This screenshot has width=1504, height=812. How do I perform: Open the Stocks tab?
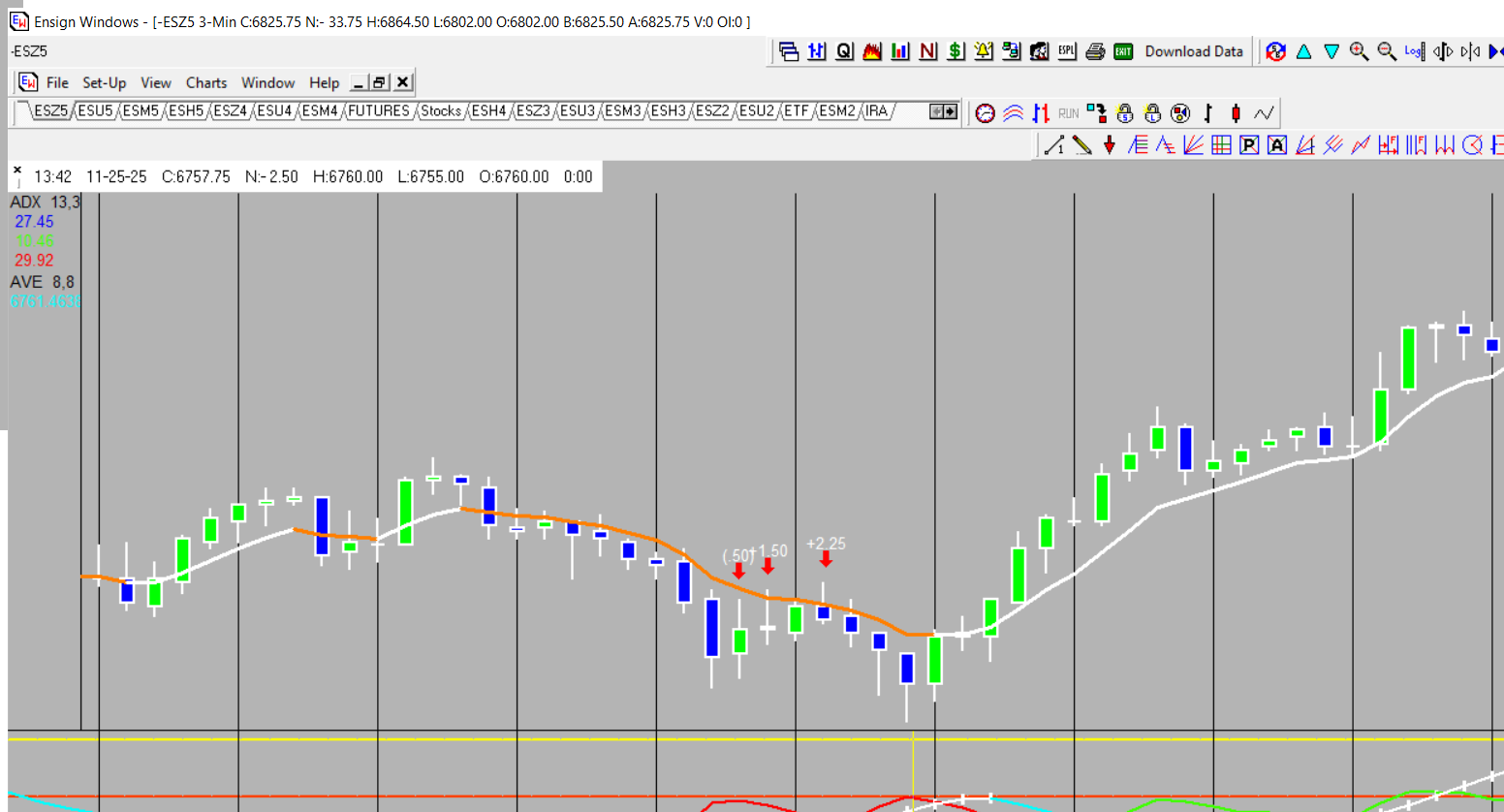pyautogui.click(x=440, y=110)
